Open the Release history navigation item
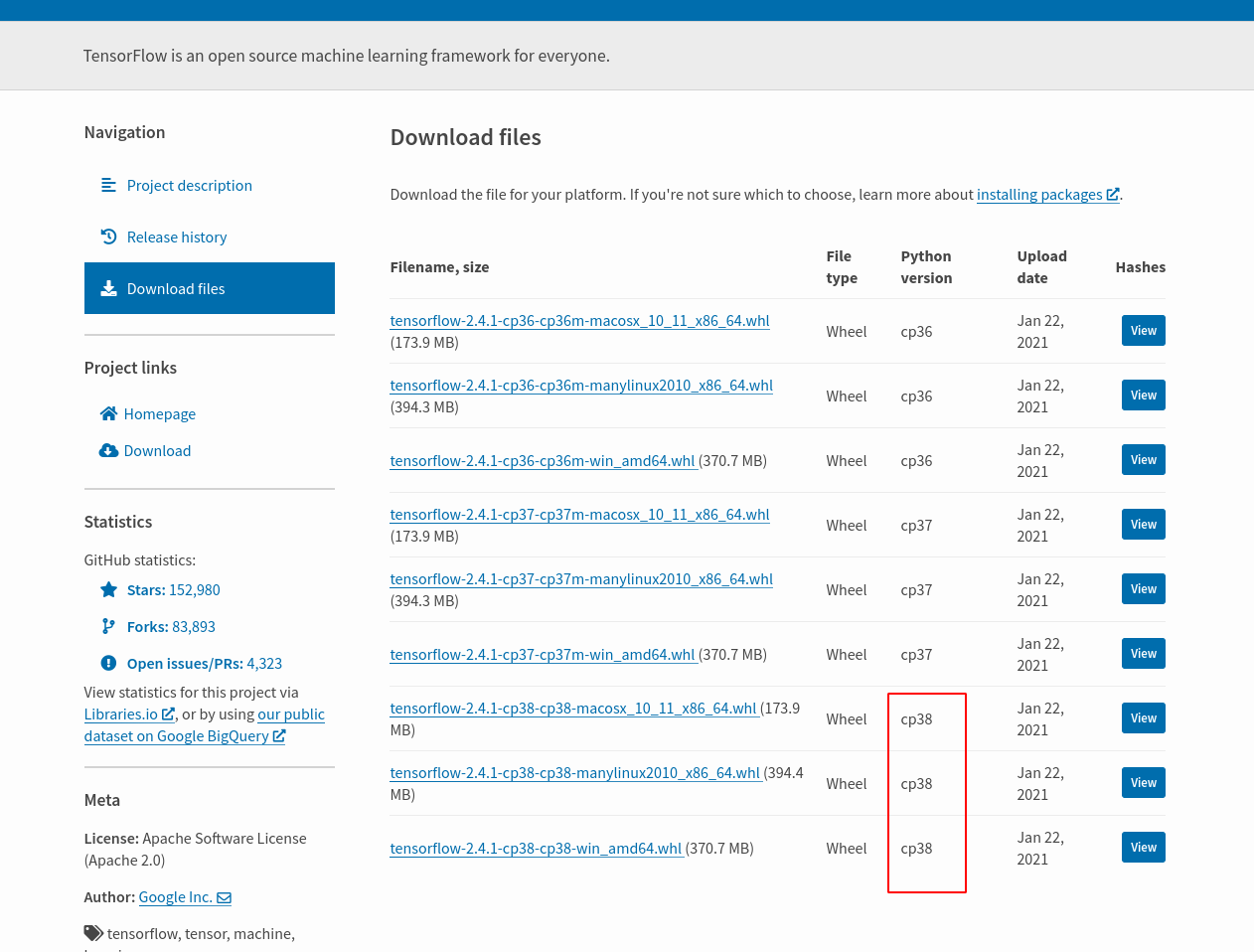 (x=177, y=237)
